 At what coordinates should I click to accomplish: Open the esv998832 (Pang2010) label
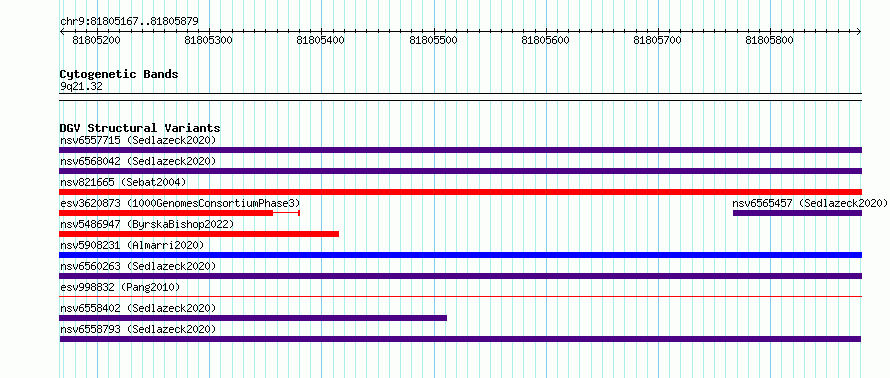pyautogui.click(x=120, y=287)
